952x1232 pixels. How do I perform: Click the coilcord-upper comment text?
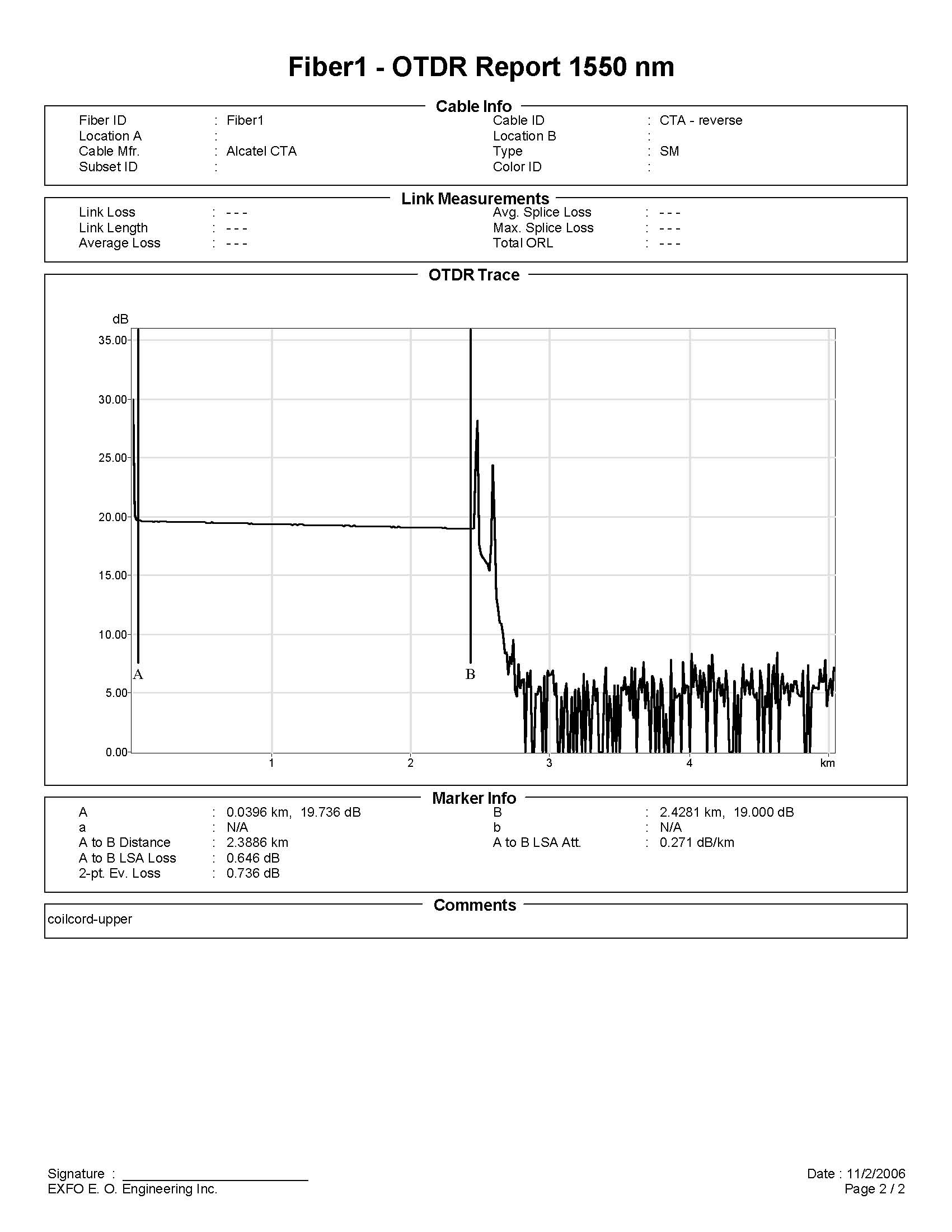click(x=90, y=919)
